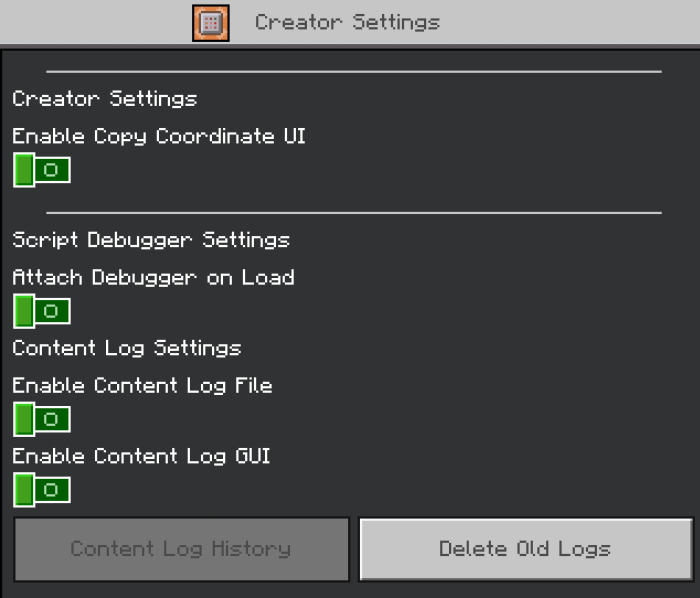Screen dimensions: 700x598
Task: Toggle Enable Content Log GUI switch
Action: pyautogui.click(x=42, y=490)
